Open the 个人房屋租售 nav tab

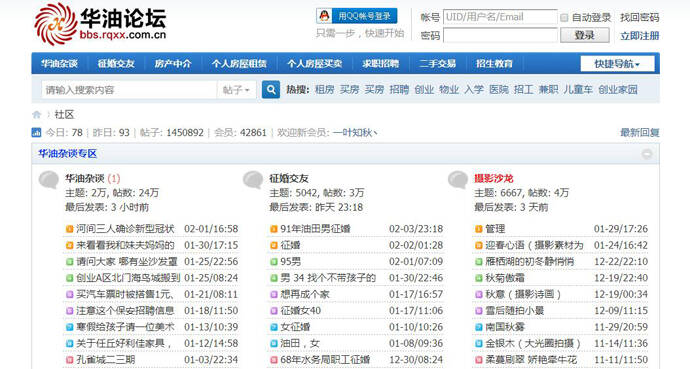(x=239, y=64)
